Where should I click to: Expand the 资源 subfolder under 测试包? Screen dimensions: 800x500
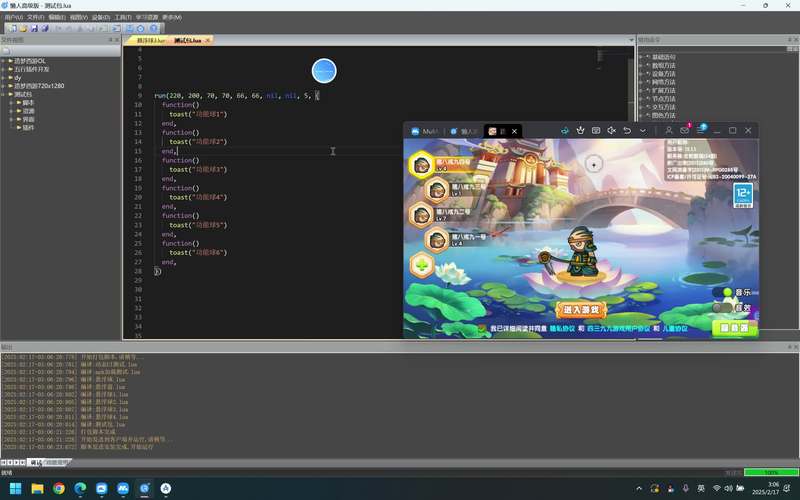click(x=11, y=111)
